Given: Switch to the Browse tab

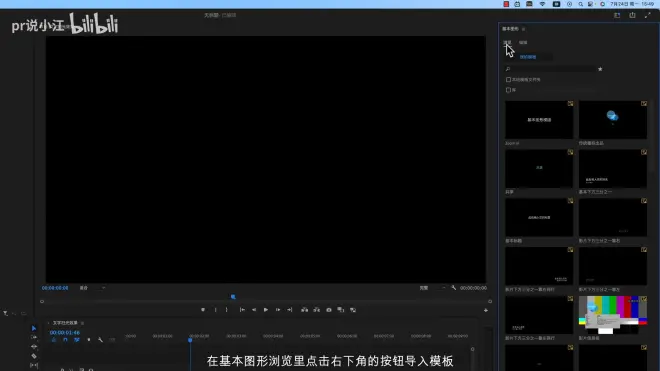Looking at the screenshot, I should pos(507,43).
